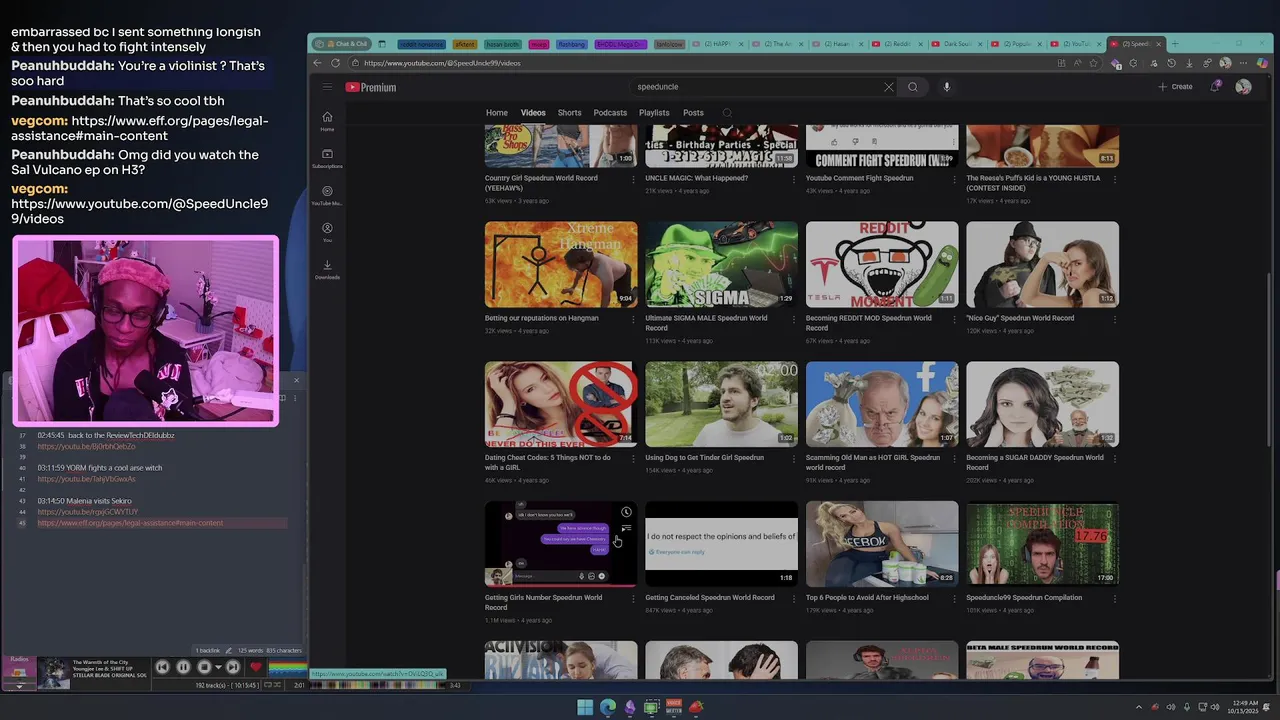
Task: Open options for Country Girl Speedrun video
Action: pyautogui.click(x=633, y=179)
